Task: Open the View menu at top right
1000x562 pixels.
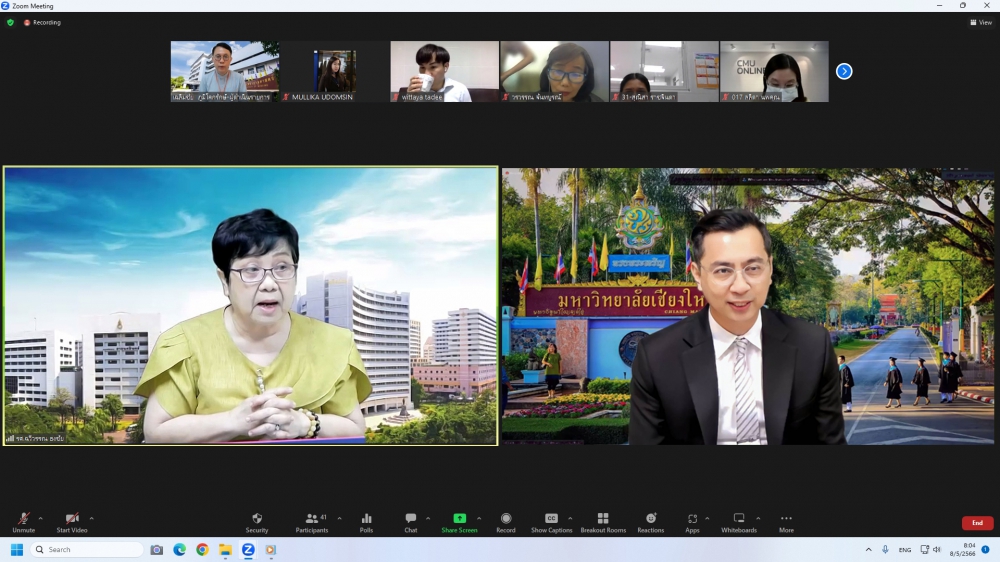Action: click(981, 22)
